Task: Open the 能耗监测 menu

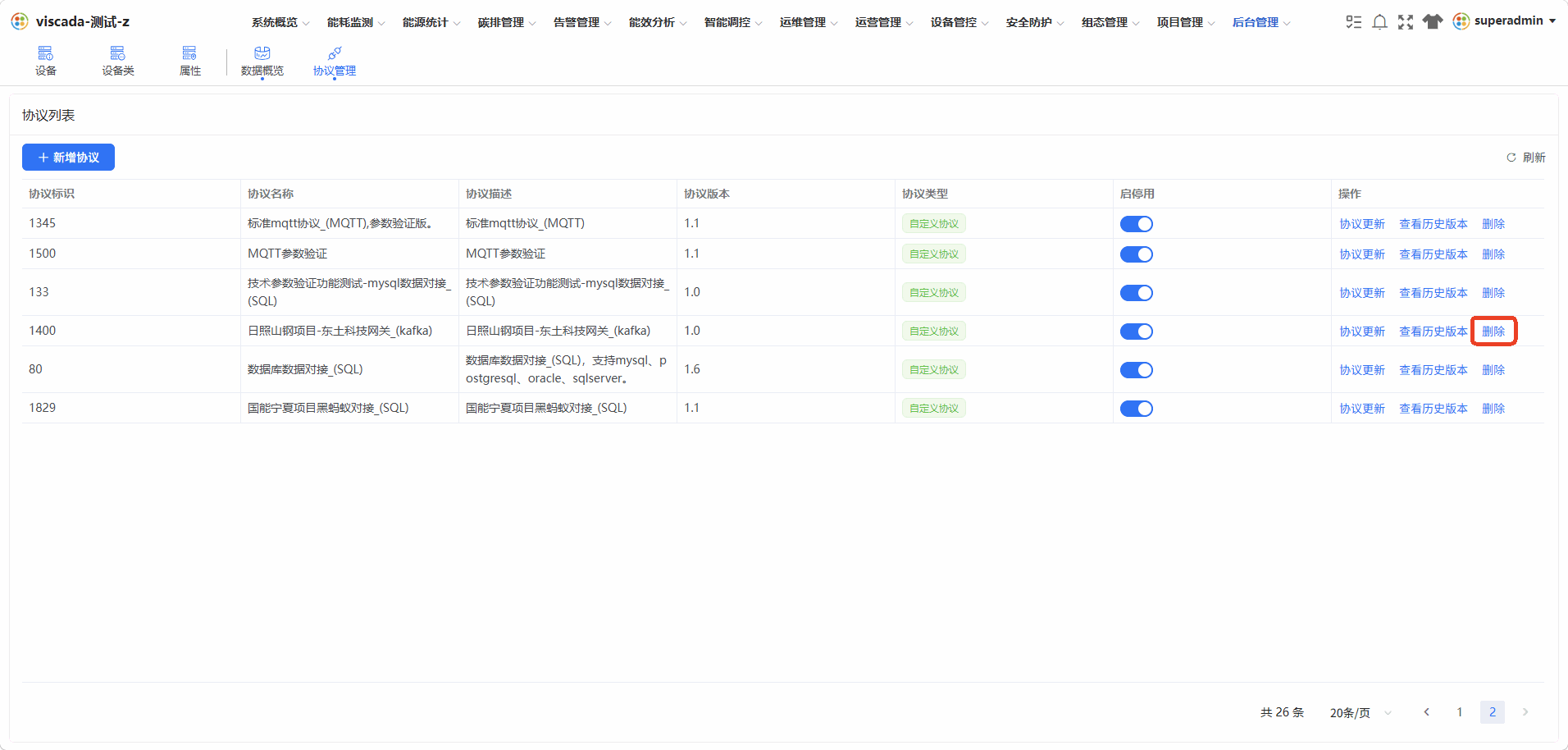Action: click(x=356, y=22)
